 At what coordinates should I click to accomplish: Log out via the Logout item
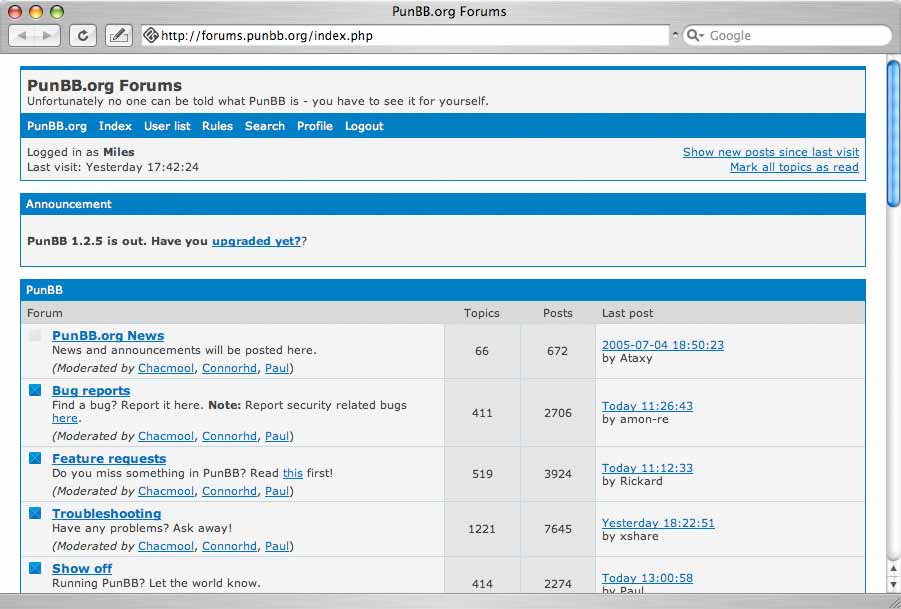tap(364, 126)
